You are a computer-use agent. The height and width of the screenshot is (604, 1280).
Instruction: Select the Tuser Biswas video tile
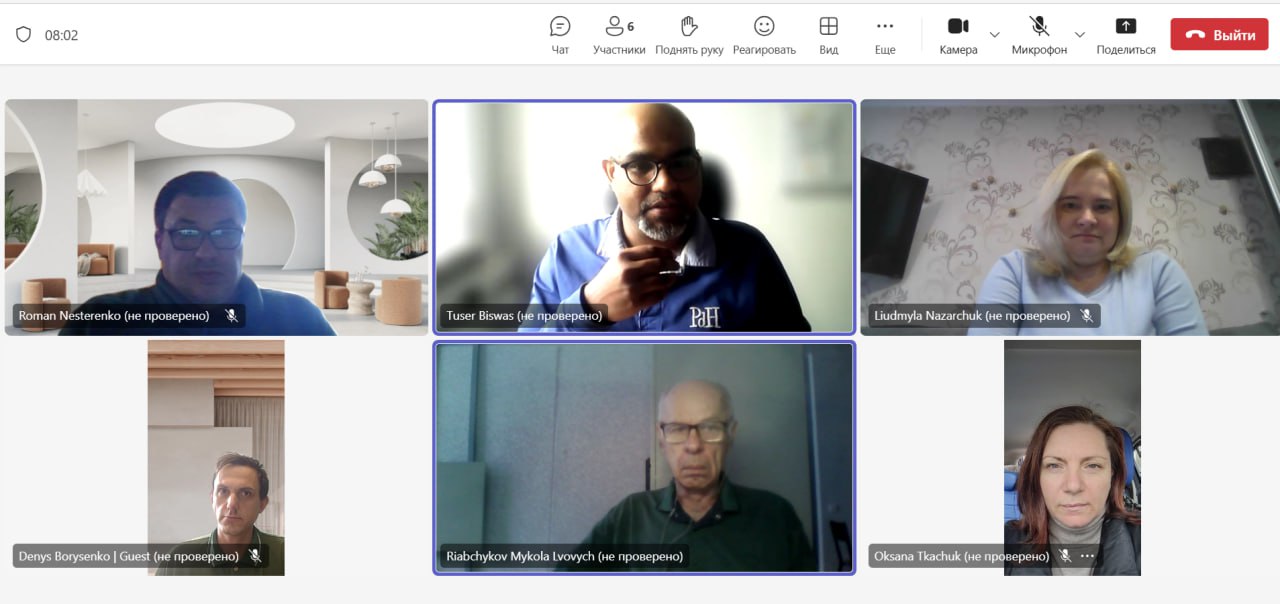point(644,217)
